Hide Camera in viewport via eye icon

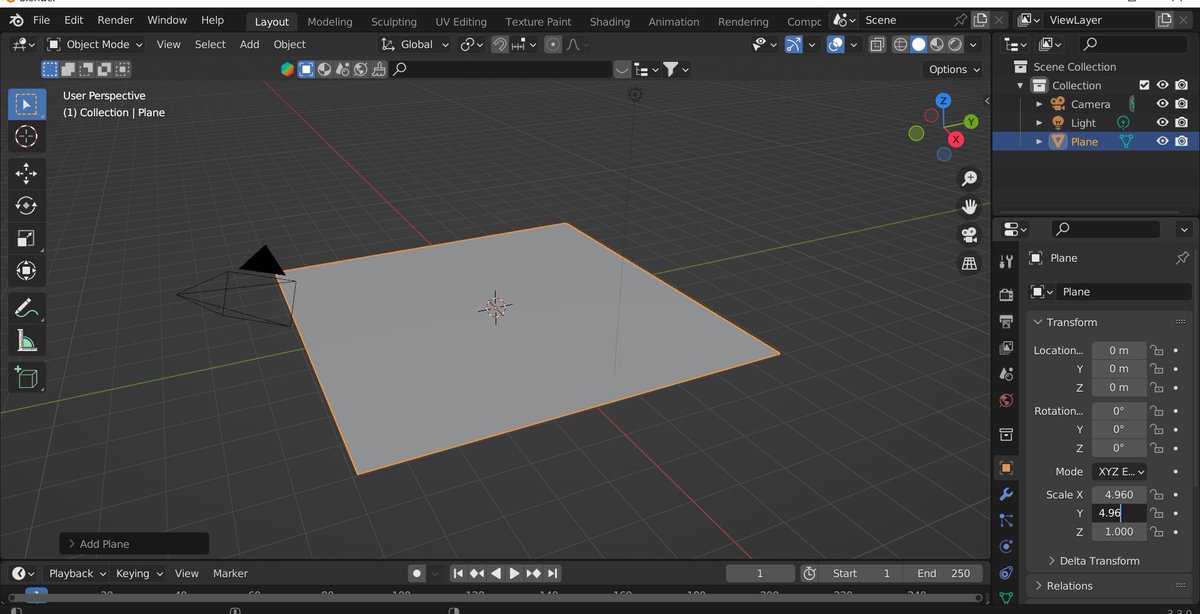pyautogui.click(x=1163, y=104)
